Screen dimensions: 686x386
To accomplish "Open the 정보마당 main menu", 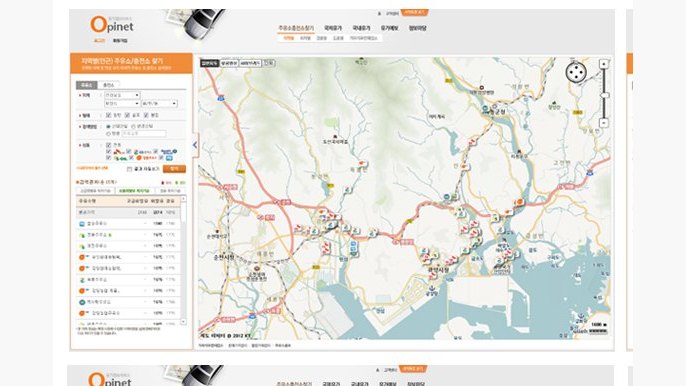I will 417,28.
